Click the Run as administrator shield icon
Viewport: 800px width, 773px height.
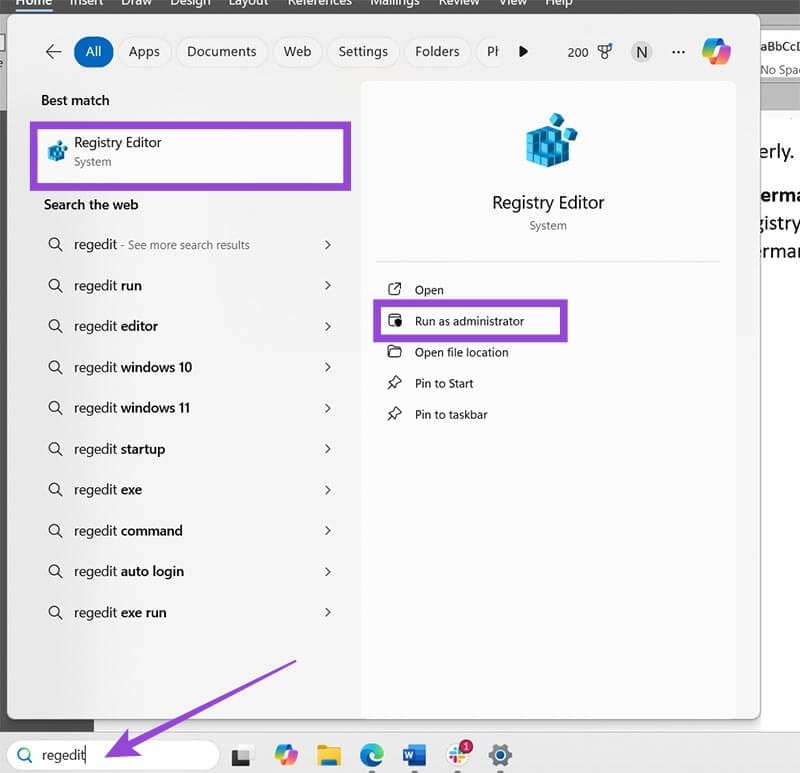pyautogui.click(x=395, y=320)
